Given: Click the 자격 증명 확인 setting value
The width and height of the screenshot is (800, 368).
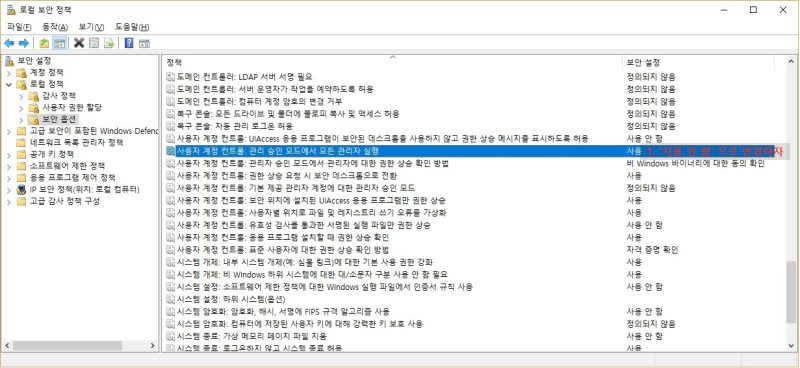Looking at the screenshot, I should (x=652, y=250).
